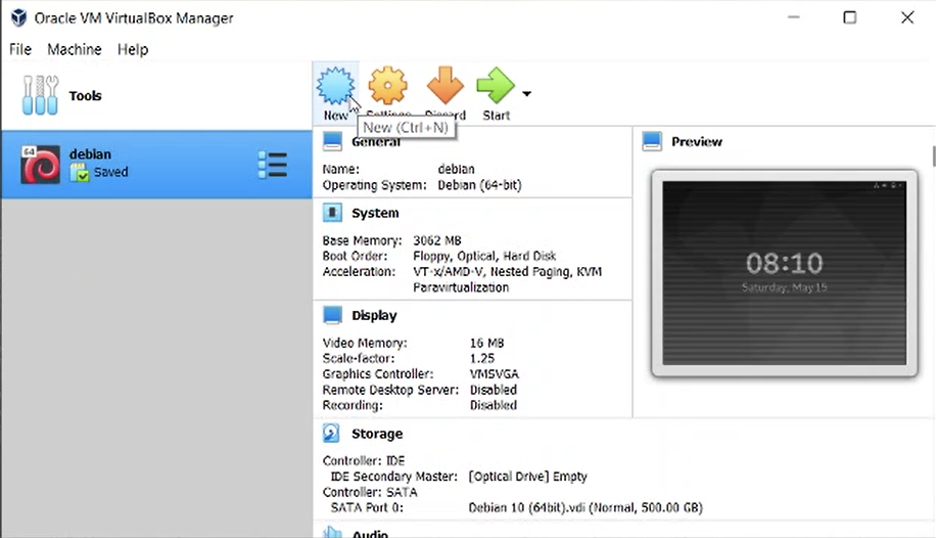Click the Storage section disk icon
This screenshot has height=538, width=936.
(332, 434)
